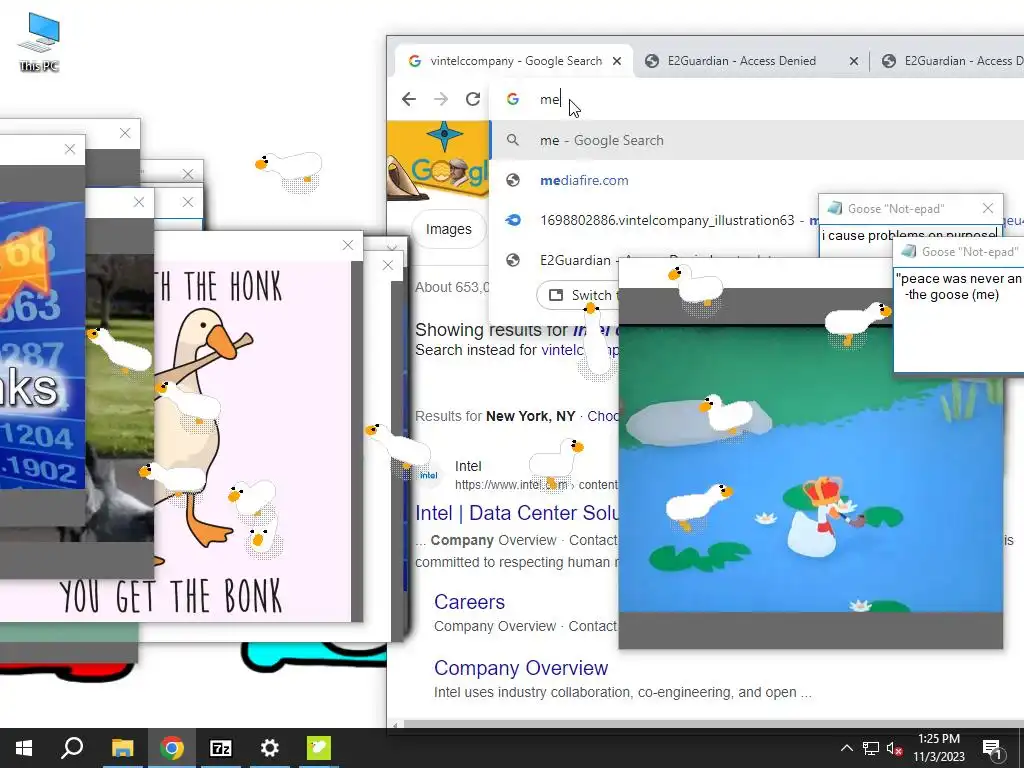Switch to first E2Guardian Access Denied tab
Screen dimensions: 1024x768
coord(741,61)
